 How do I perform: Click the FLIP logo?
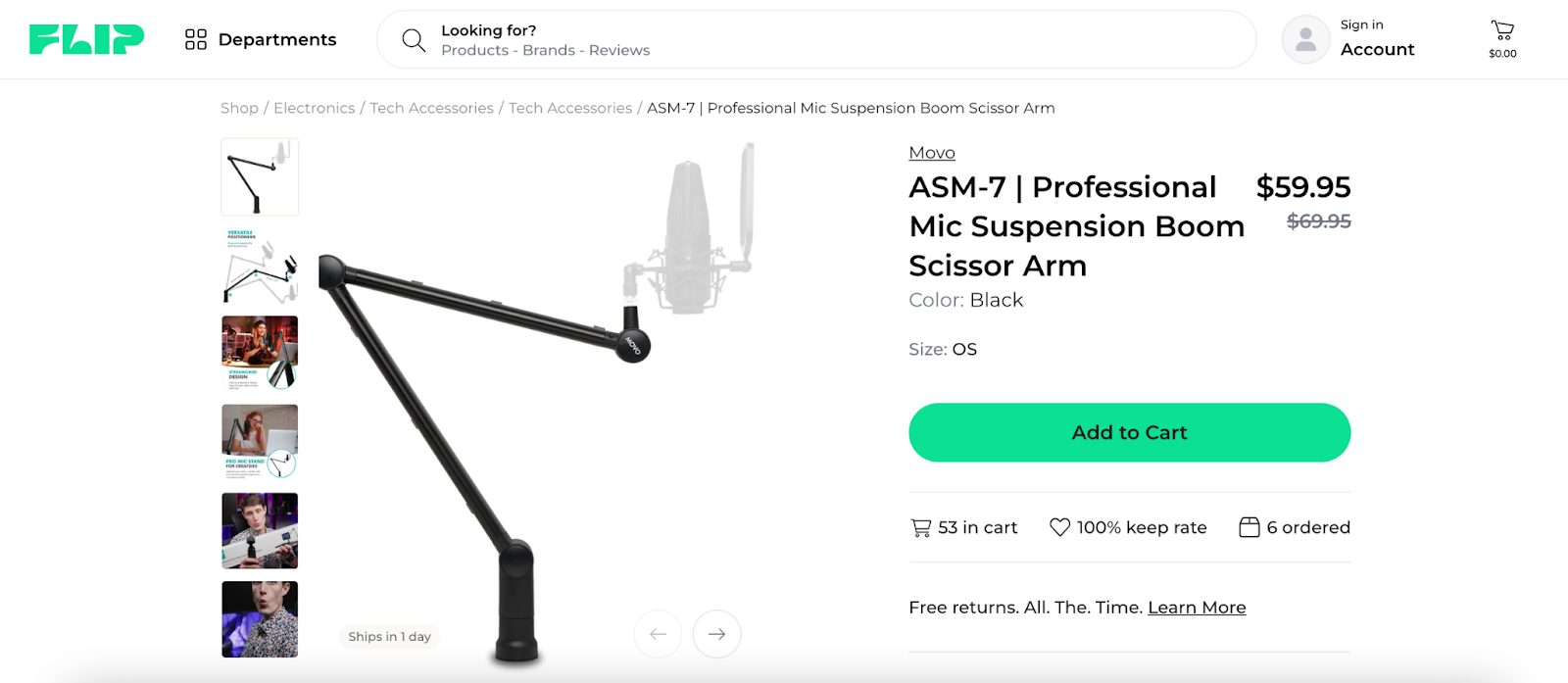click(x=85, y=39)
